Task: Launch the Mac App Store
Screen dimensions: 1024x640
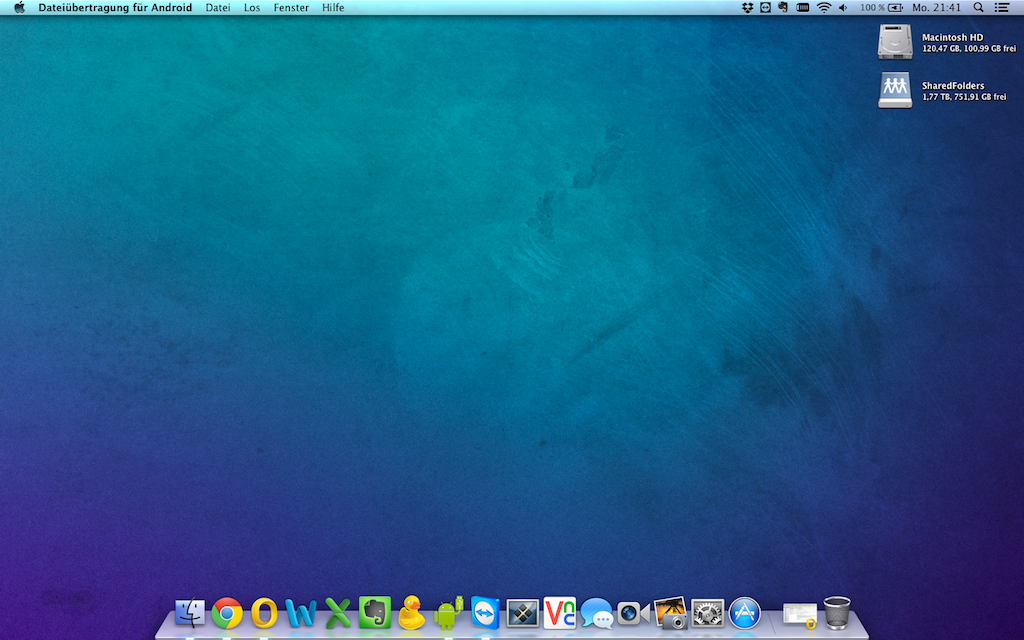Action: click(745, 612)
